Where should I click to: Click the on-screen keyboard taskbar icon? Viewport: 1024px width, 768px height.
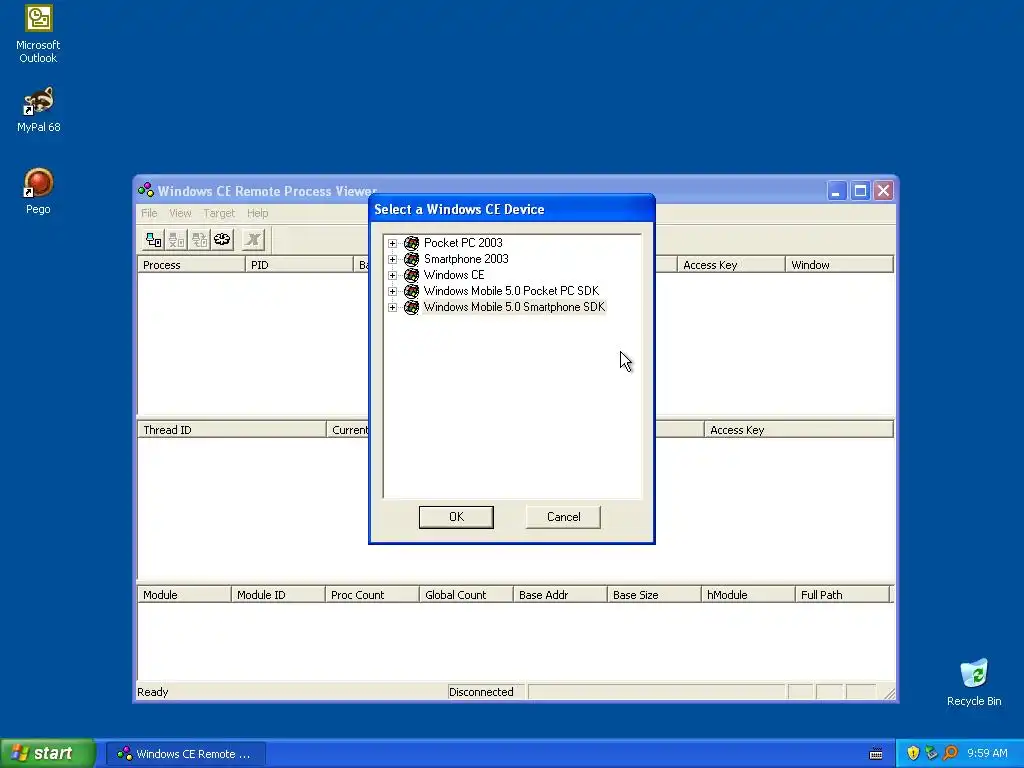(x=876, y=754)
